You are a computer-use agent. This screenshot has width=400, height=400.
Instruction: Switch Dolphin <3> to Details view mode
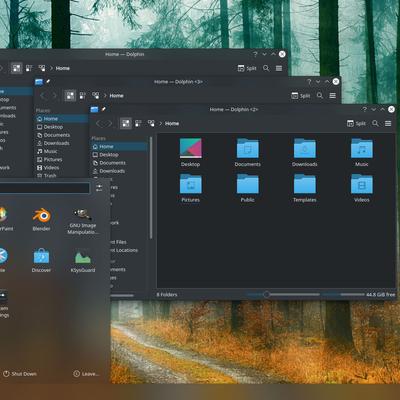(95, 96)
